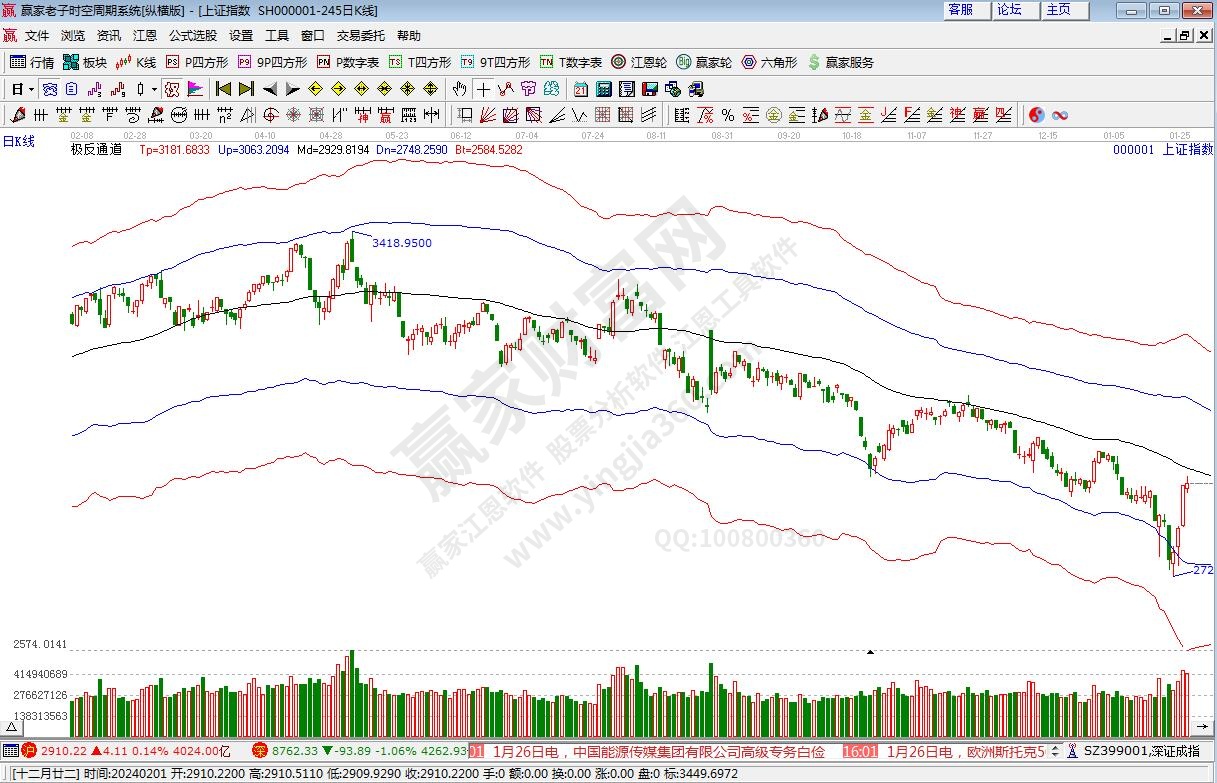1217x783 pixels.
Task: Click the 论坛 forum button
Action: [1010, 10]
